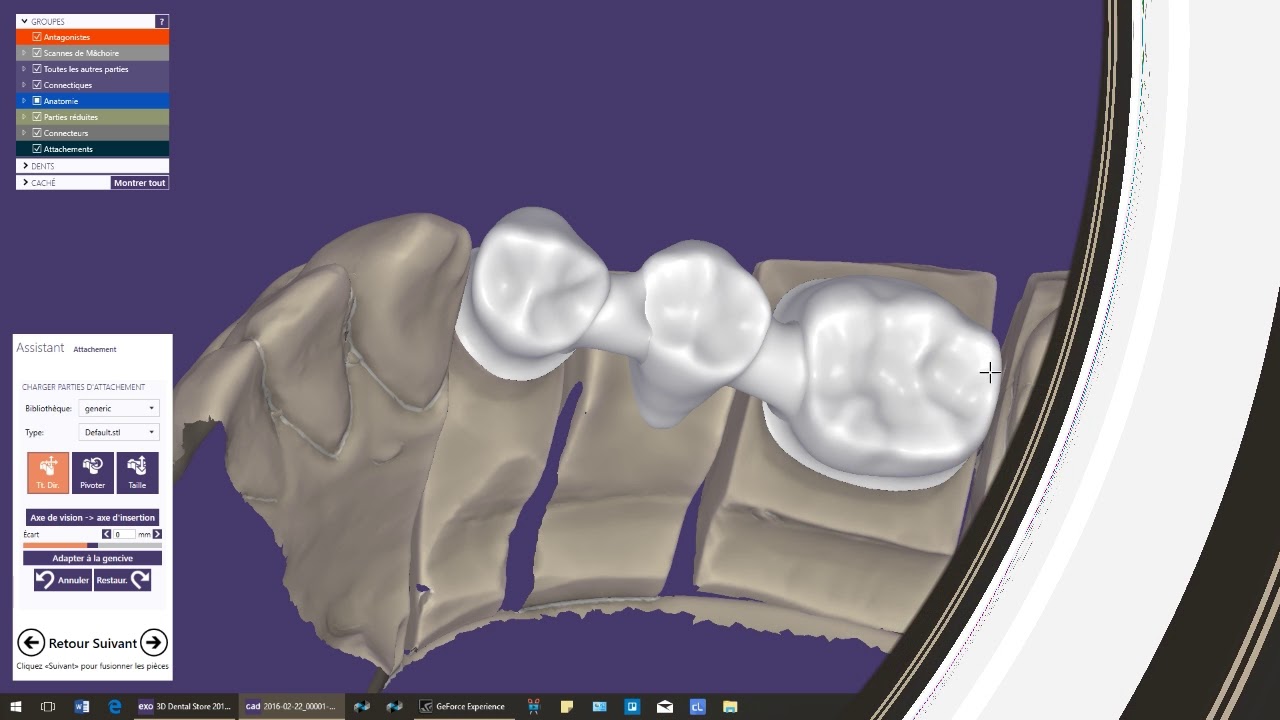Switch to cad 2016-02-22 taskbar window
Image resolution: width=1280 pixels, height=720 pixels.
[x=292, y=706]
